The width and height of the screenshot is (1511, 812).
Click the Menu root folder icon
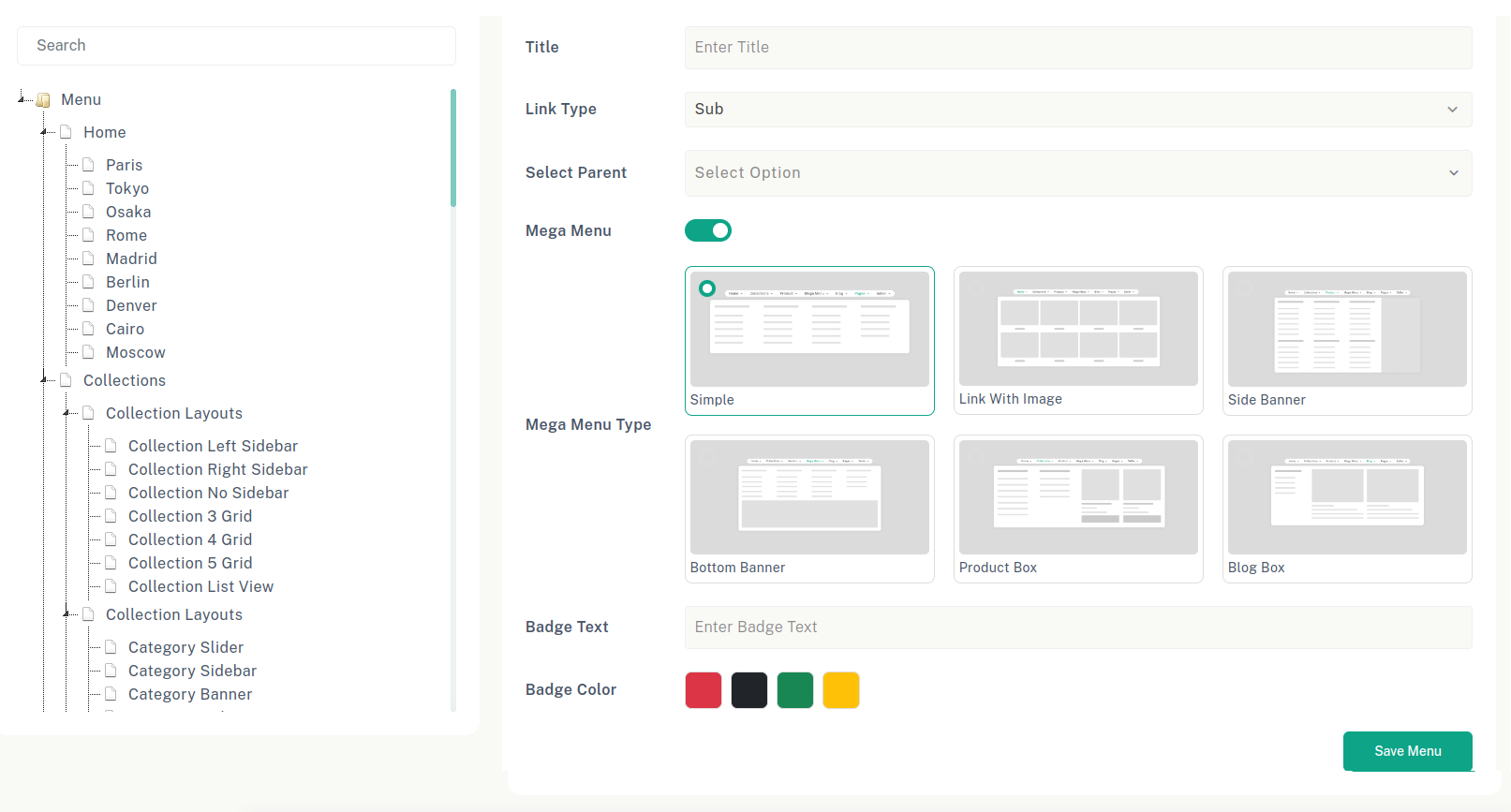pyautogui.click(x=43, y=100)
